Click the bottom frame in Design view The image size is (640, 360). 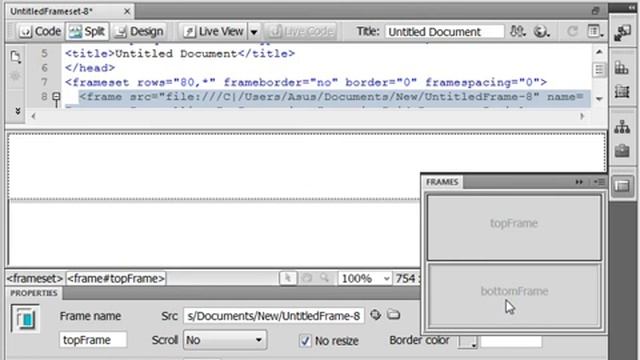(214, 233)
